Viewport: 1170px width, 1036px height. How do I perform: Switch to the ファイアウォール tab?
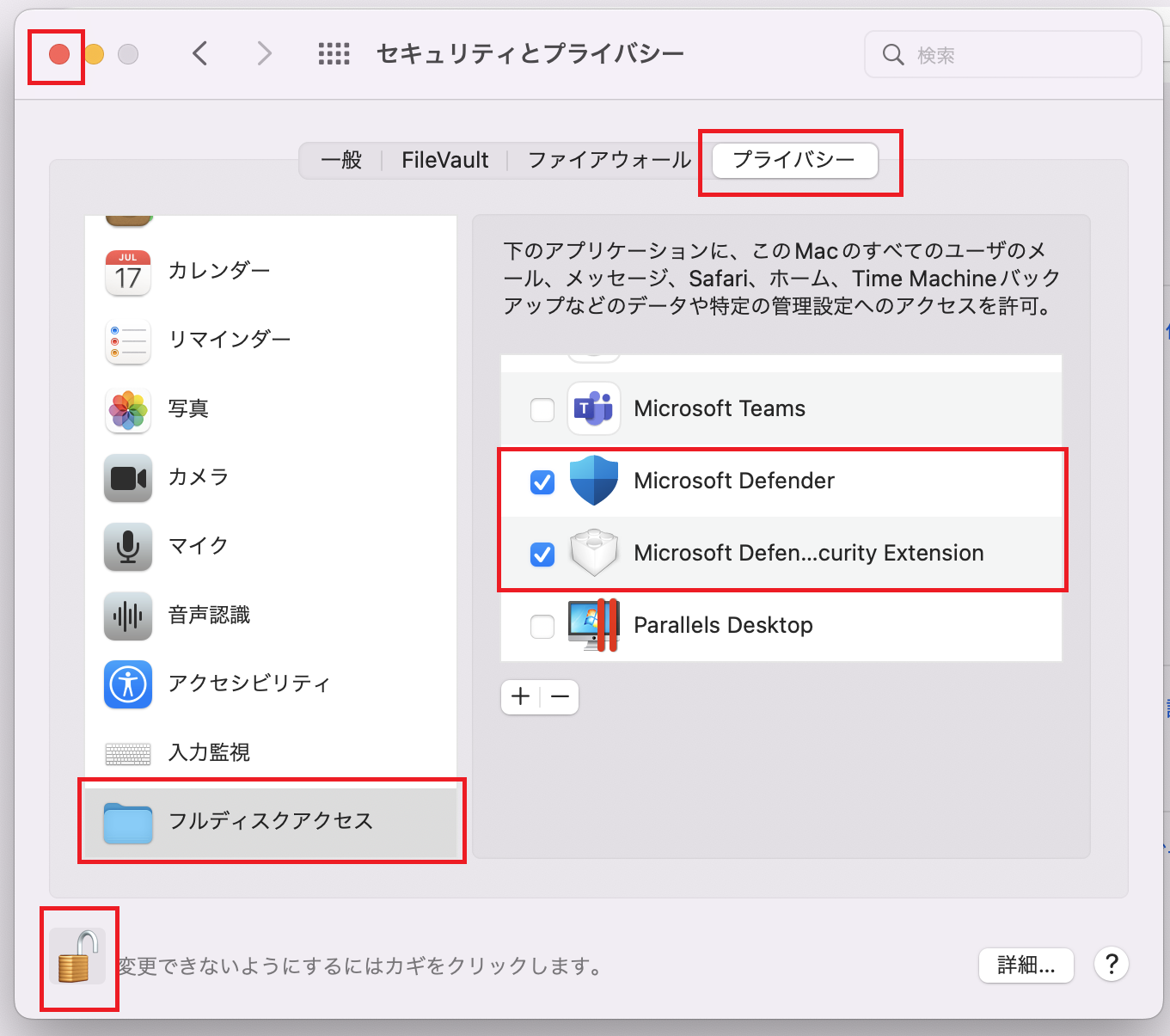tap(609, 161)
